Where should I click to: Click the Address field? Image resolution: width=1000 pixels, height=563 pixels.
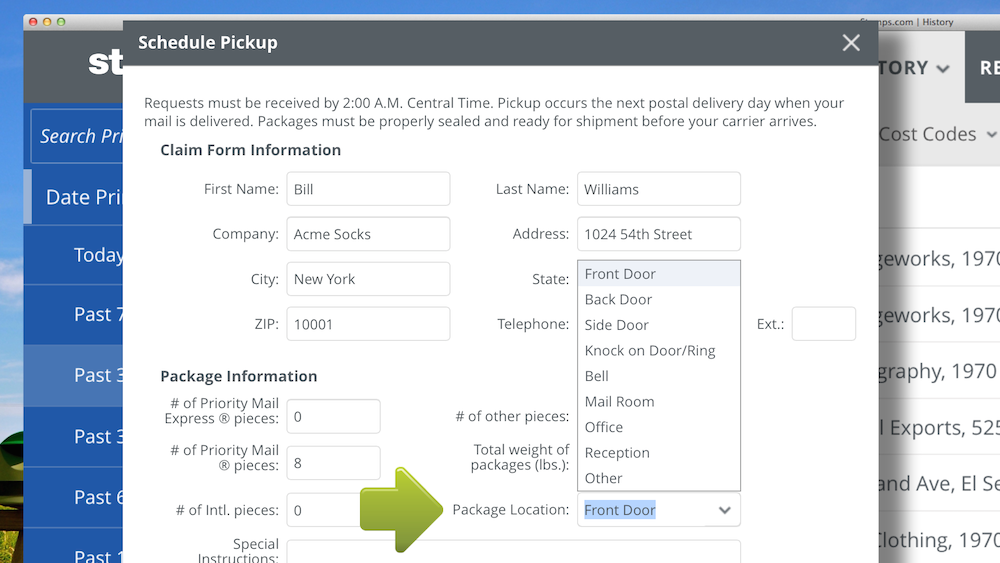pyautogui.click(x=658, y=234)
